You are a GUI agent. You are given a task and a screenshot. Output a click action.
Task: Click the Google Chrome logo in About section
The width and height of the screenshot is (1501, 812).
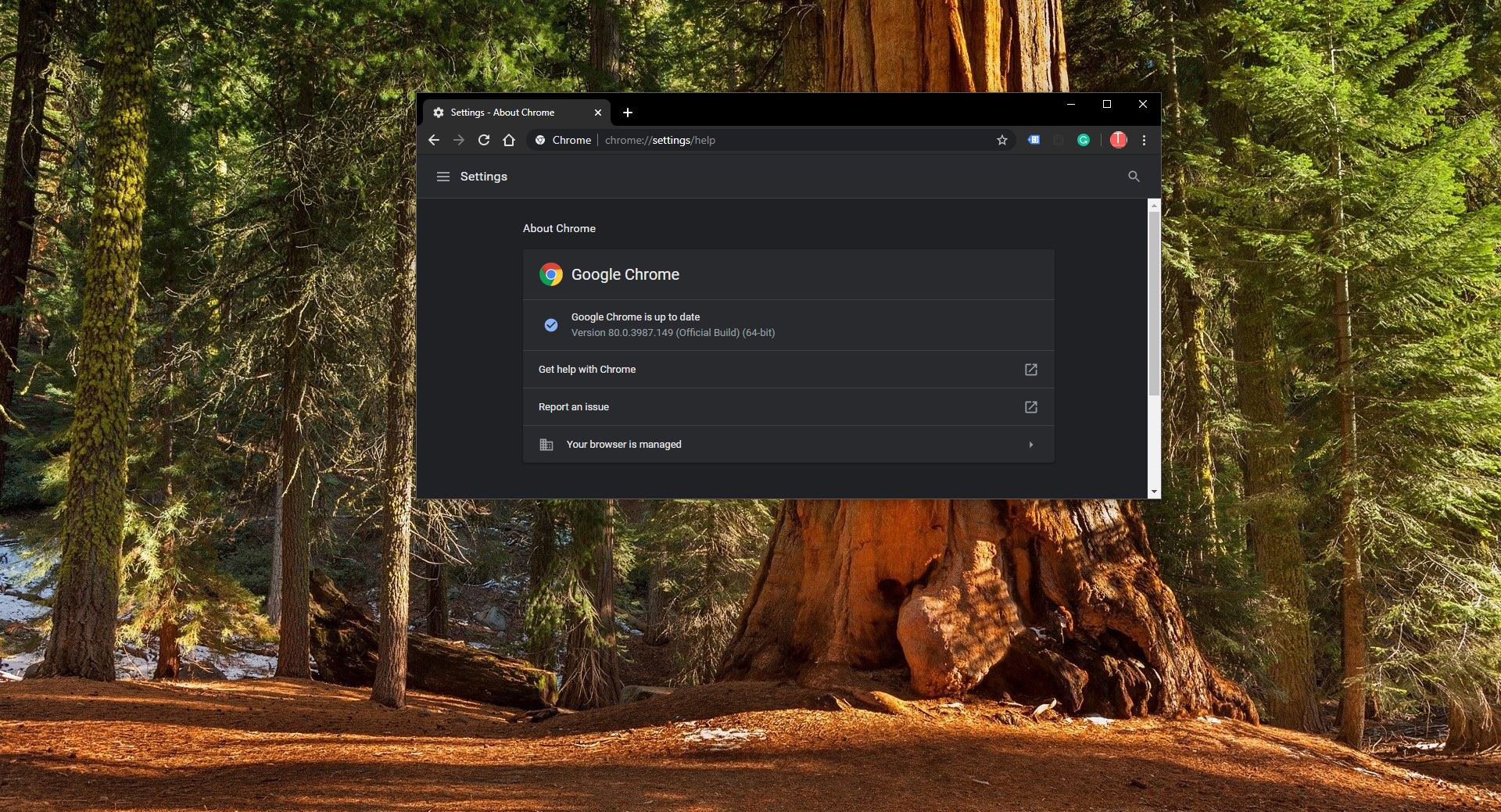551,274
